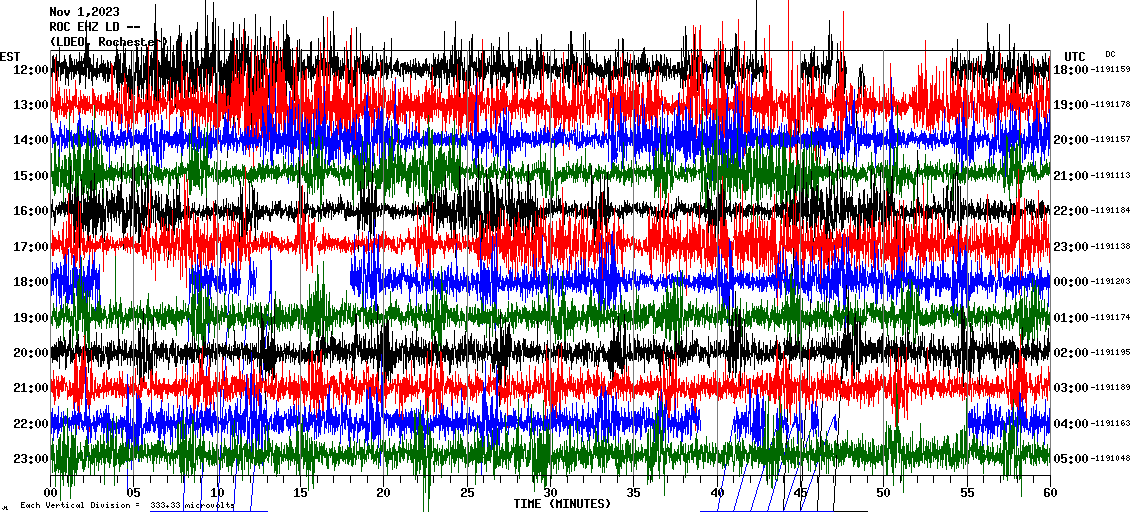Screen dimensions: 1130x519
Task: Select the 18:00 EST row label
Action: pos(31,282)
